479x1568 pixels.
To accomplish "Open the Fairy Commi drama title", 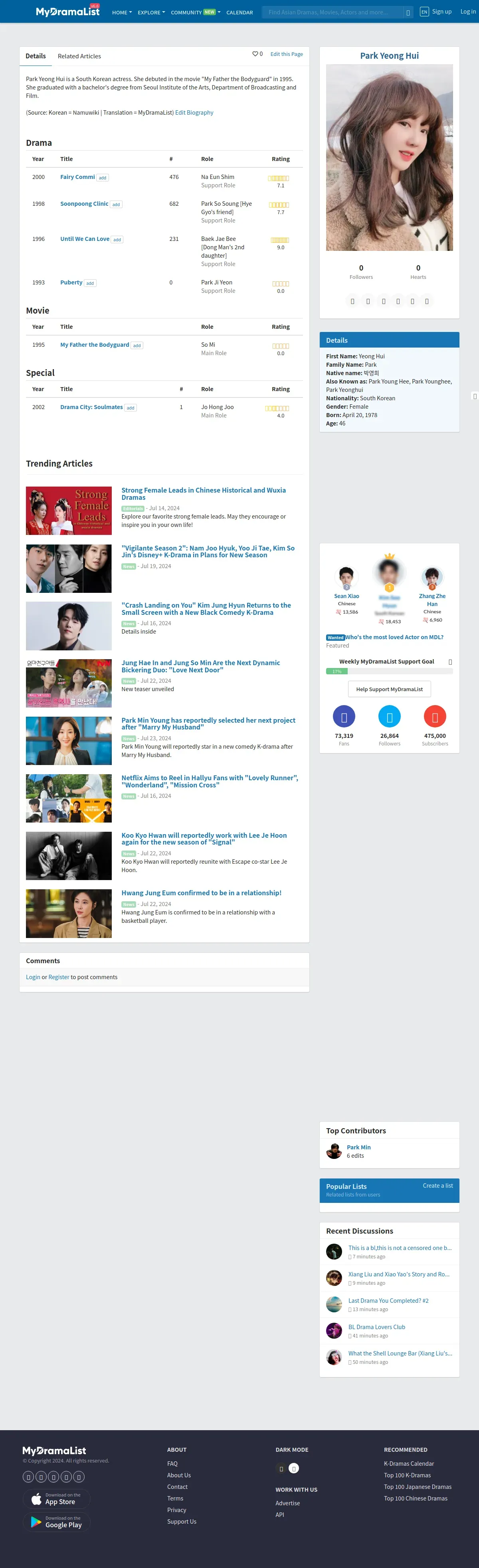I will pos(77,177).
